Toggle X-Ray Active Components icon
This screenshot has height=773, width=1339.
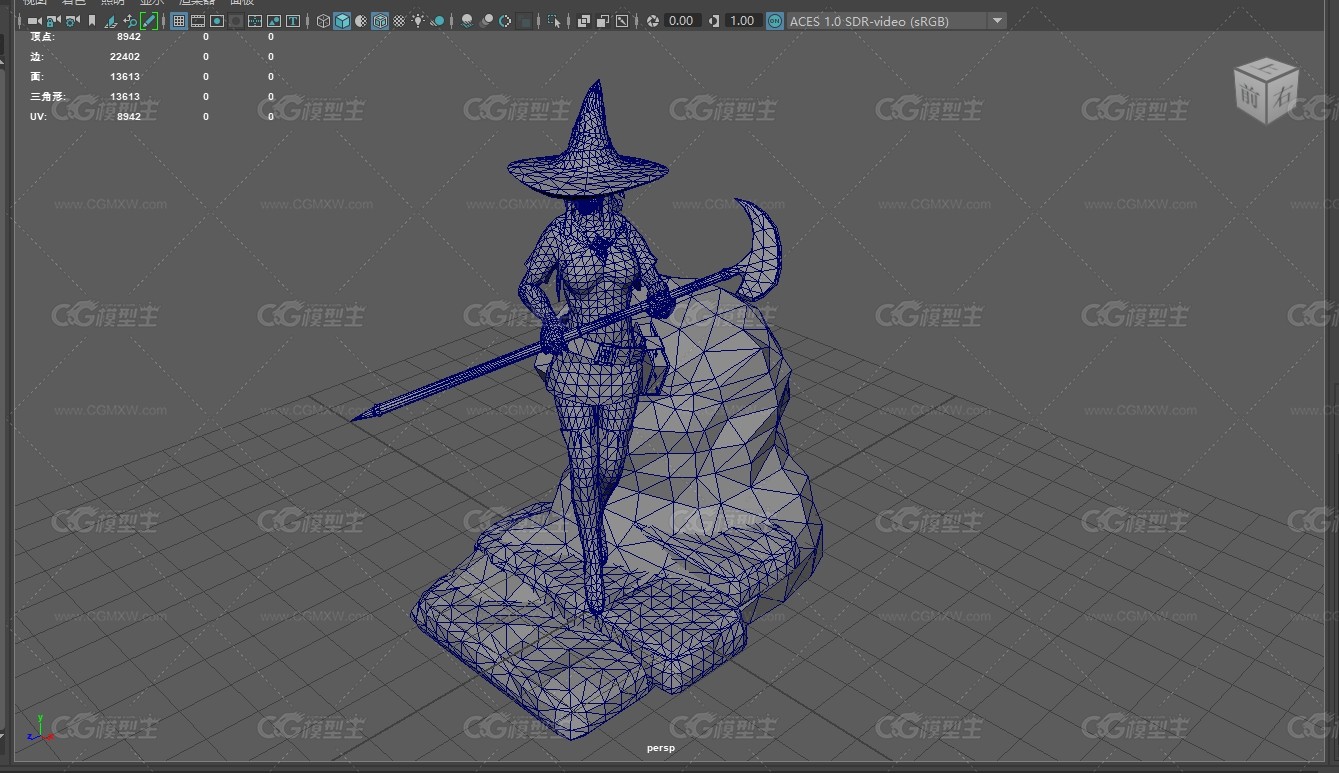602,20
